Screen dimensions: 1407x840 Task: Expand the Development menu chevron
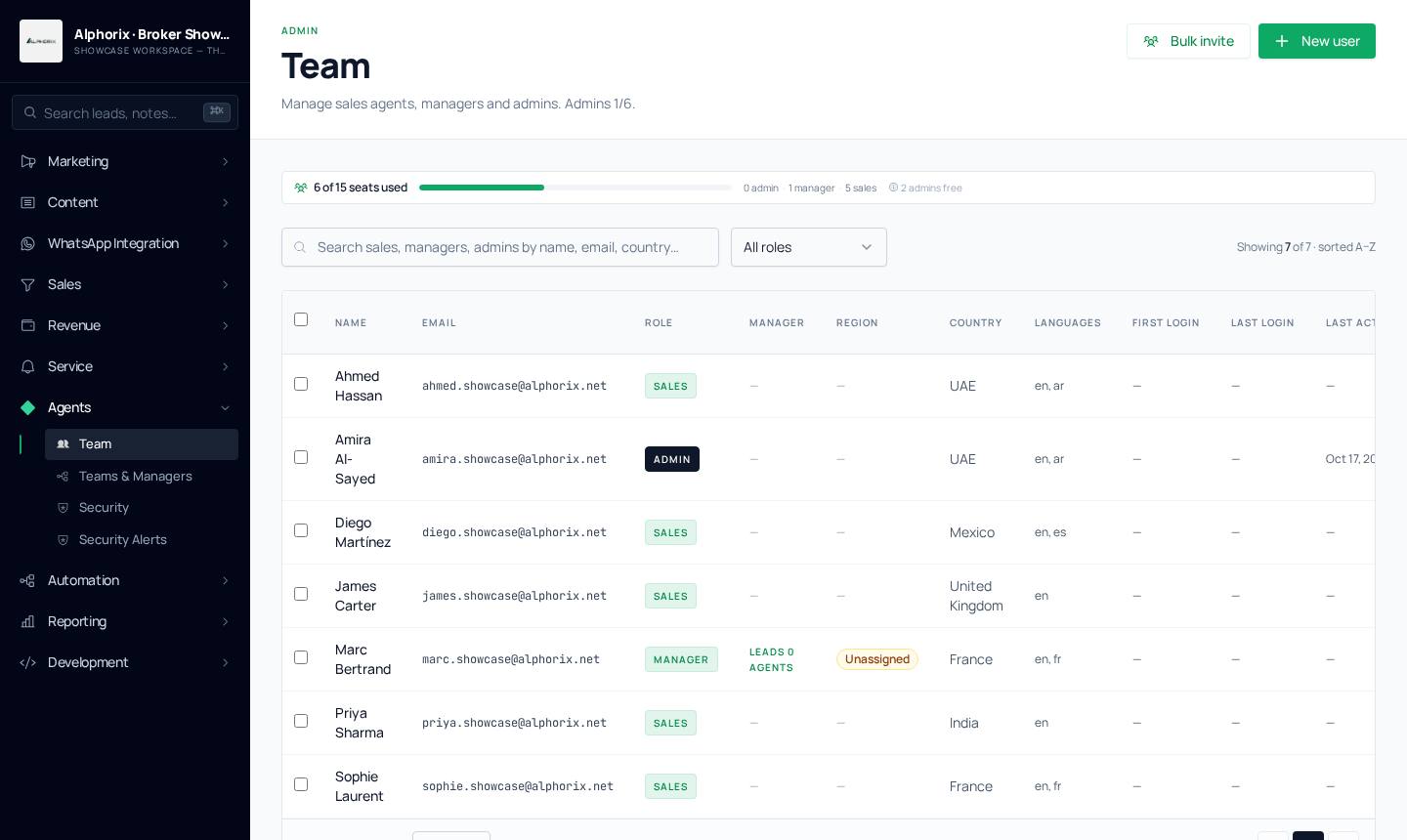point(226,662)
